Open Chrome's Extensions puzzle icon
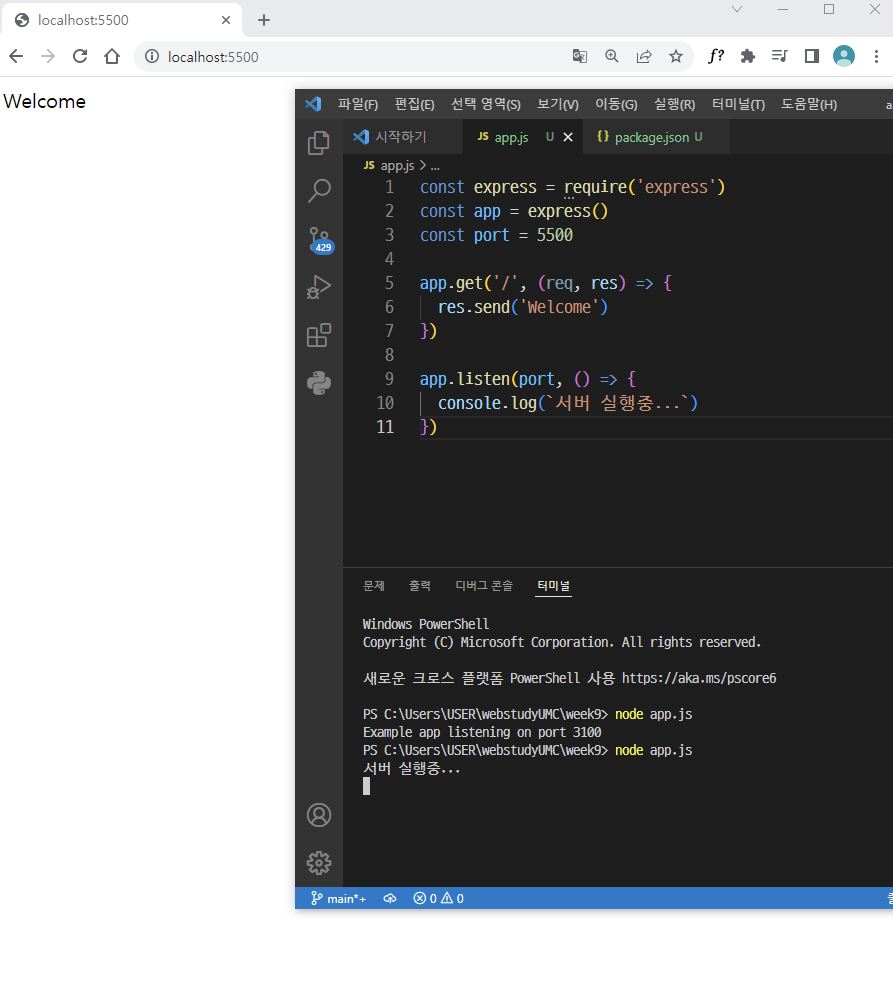893x997 pixels. pos(748,57)
